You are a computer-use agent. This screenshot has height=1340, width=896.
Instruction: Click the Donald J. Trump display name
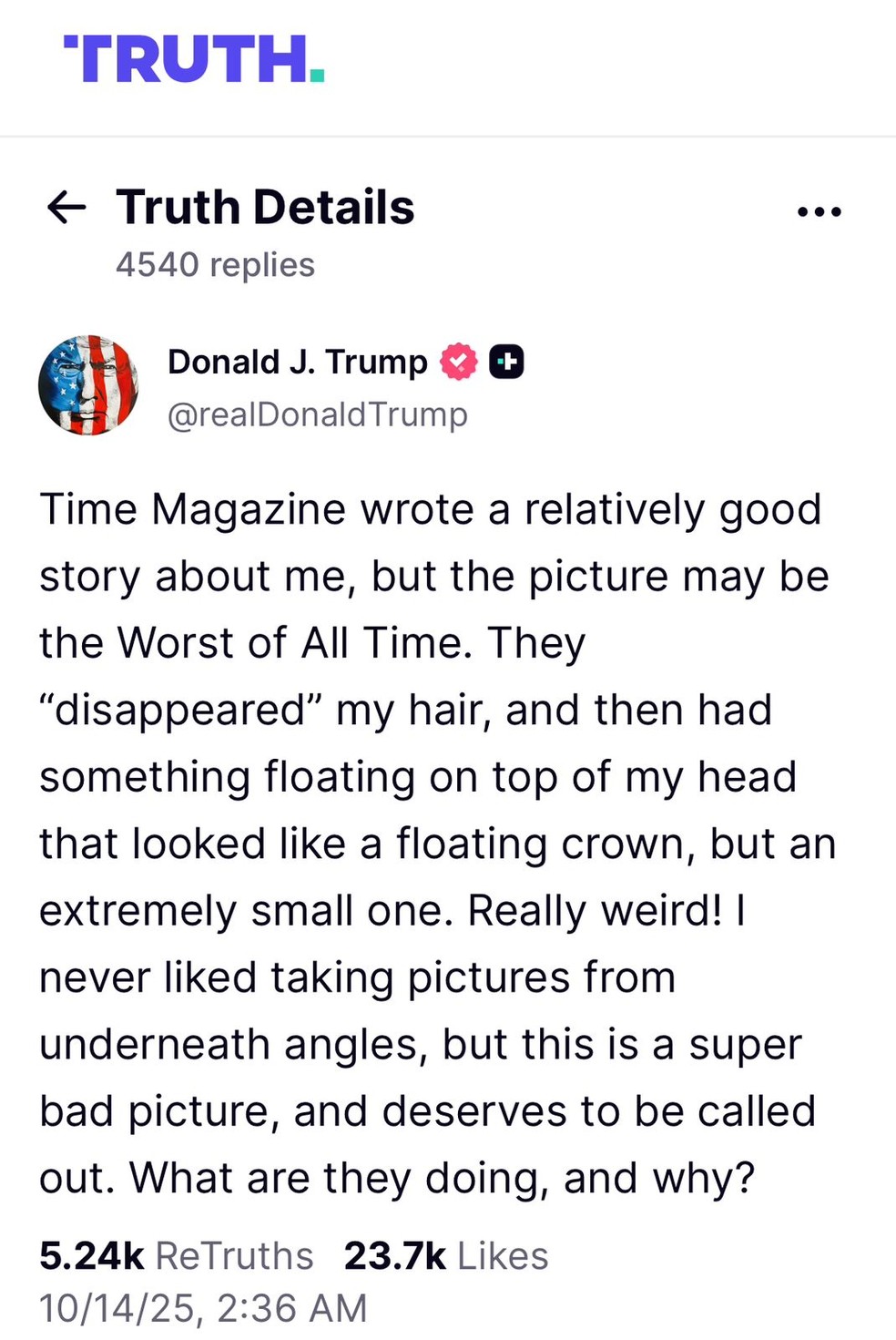[x=297, y=362]
